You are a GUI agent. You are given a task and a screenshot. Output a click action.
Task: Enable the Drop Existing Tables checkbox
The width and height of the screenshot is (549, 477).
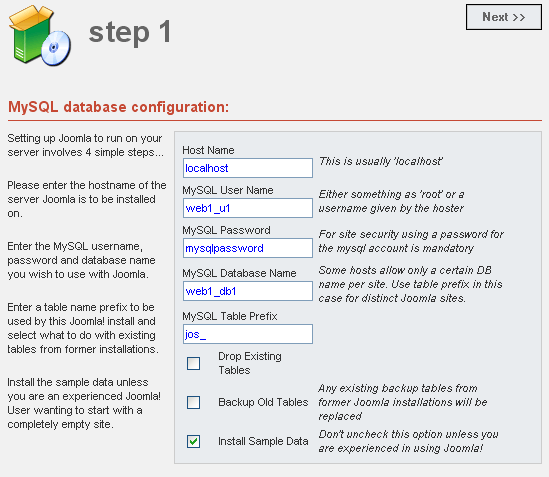193,364
